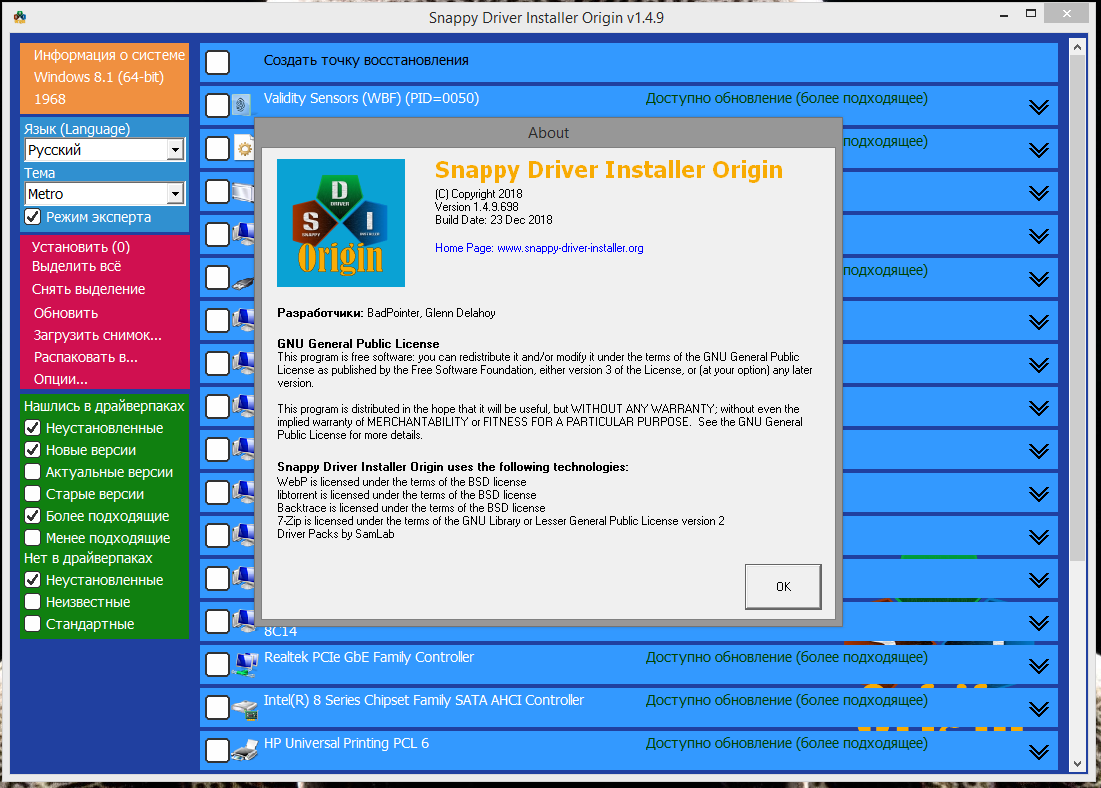
Task: Select the Validity Sensors (WBF) driver checkbox
Action: point(218,105)
